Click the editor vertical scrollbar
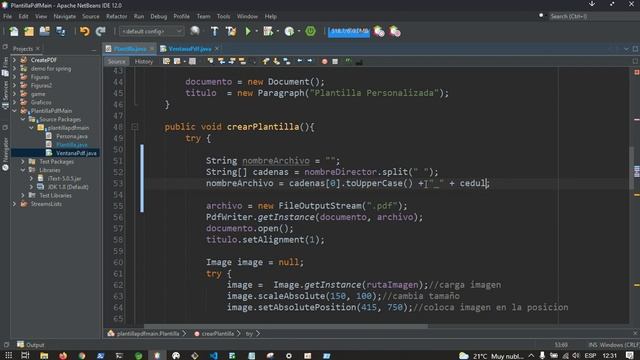This screenshot has height=360, width=640. coord(632,167)
